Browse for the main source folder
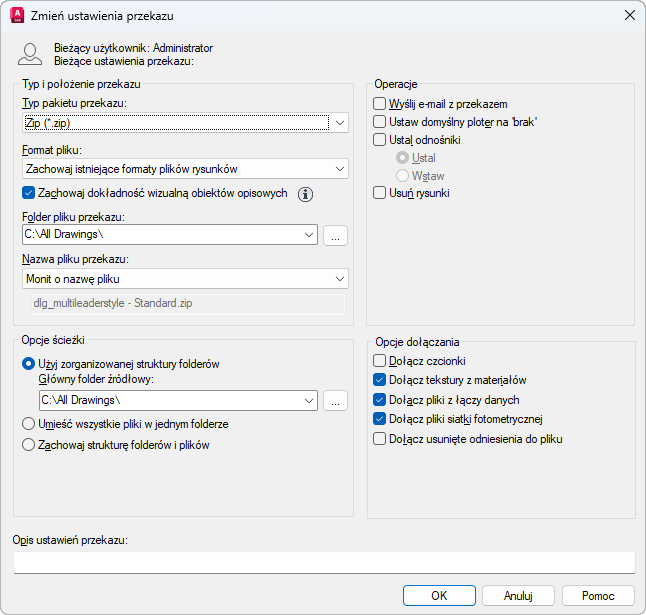 [335, 400]
